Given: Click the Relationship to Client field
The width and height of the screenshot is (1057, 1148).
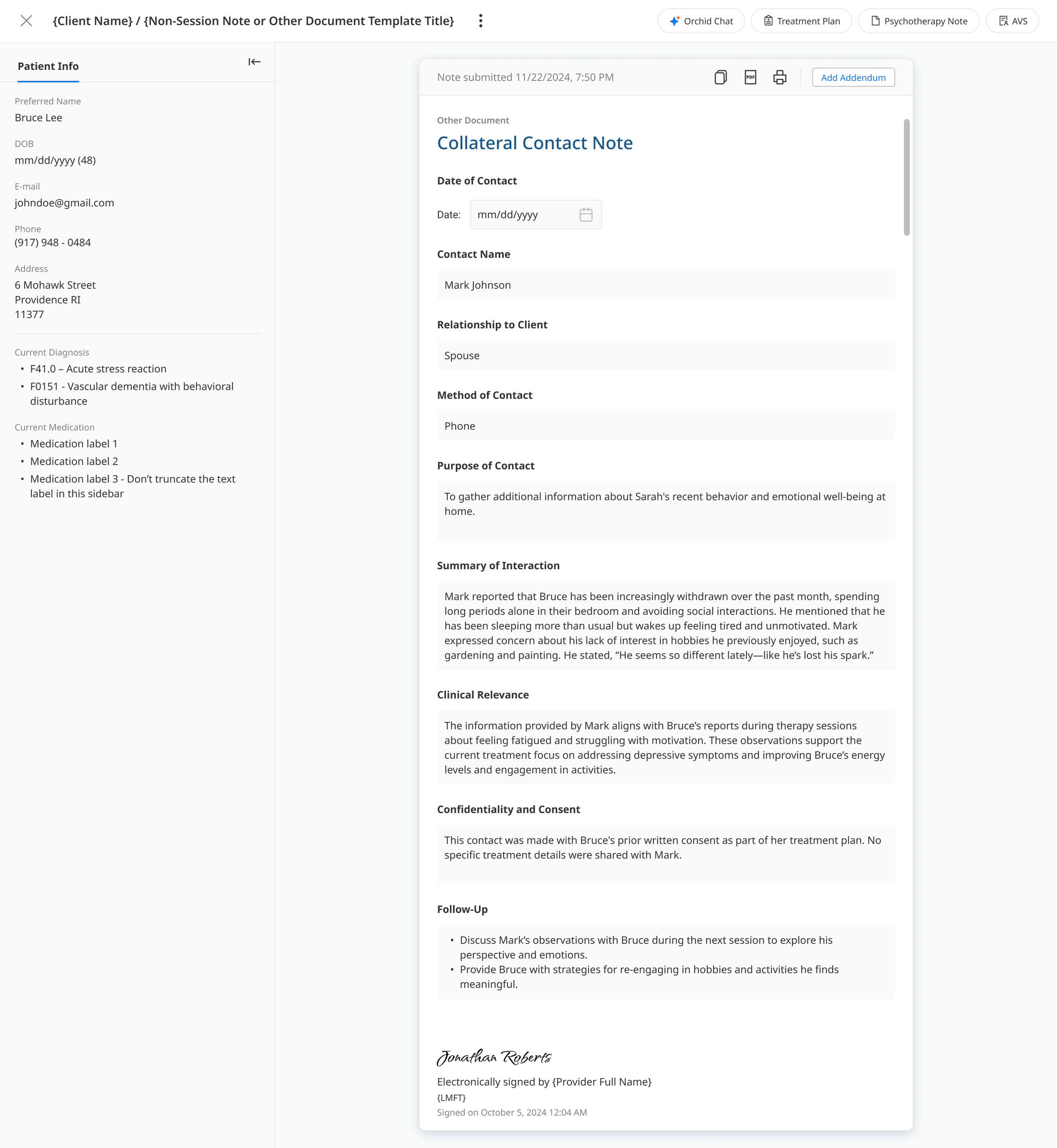Looking at the screenshot, I should pos(666,355).
